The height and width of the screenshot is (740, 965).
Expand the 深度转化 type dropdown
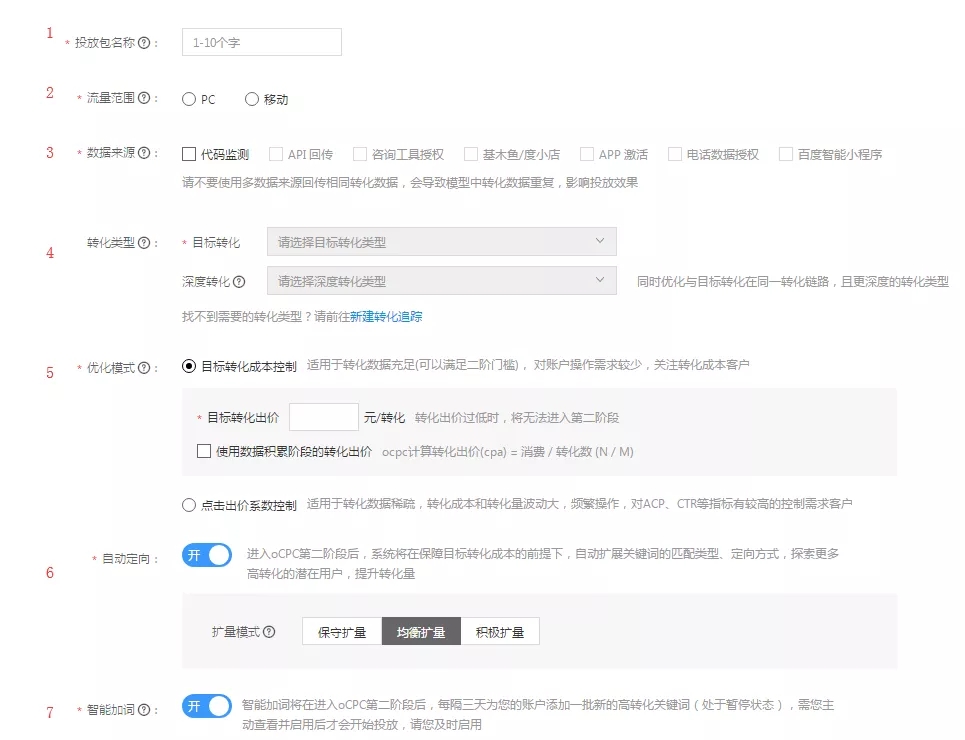[x=441, y=282]
